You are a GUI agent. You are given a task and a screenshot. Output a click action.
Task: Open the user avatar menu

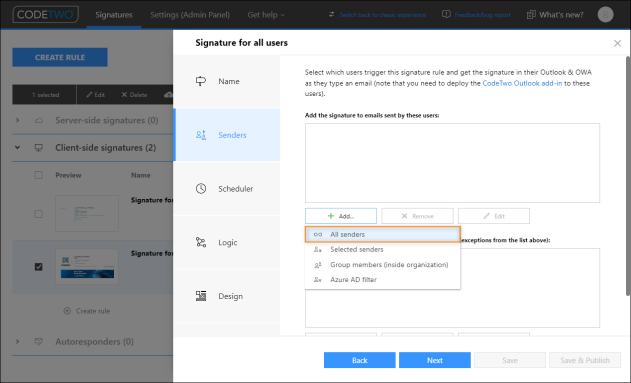click(605, 14)
